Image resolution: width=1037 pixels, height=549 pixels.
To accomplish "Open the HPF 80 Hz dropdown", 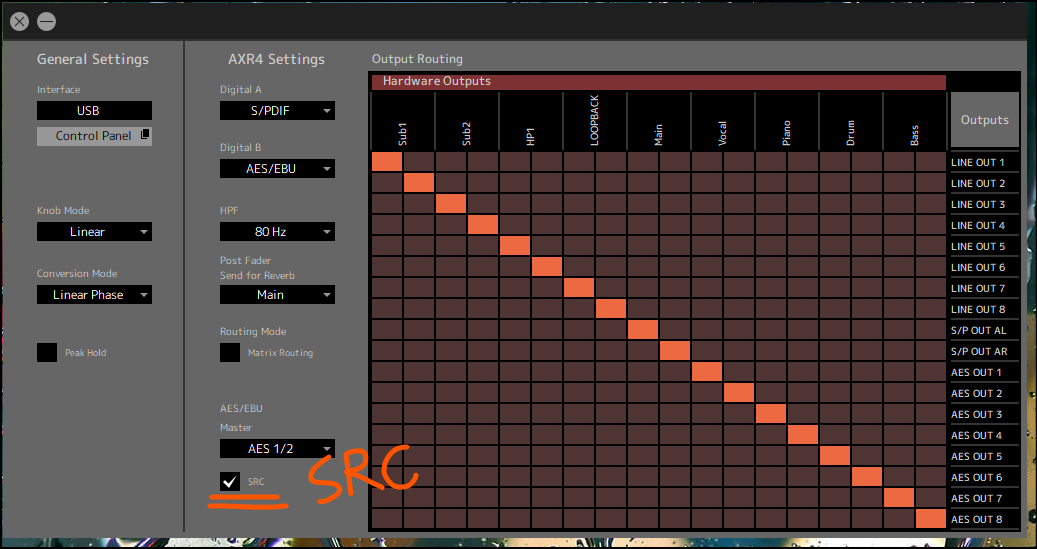I will click(x=277, y=232).
